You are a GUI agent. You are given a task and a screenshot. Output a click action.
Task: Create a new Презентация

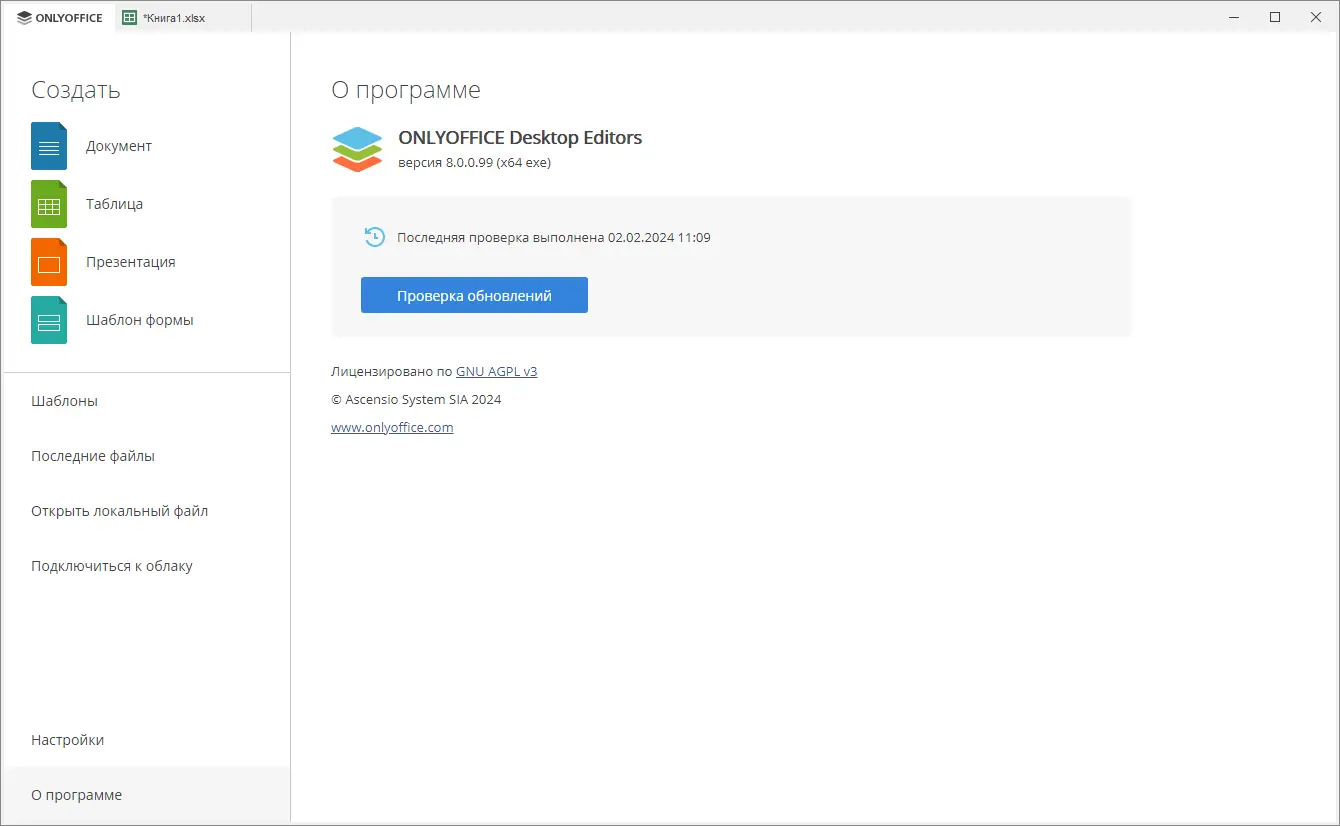146,262
